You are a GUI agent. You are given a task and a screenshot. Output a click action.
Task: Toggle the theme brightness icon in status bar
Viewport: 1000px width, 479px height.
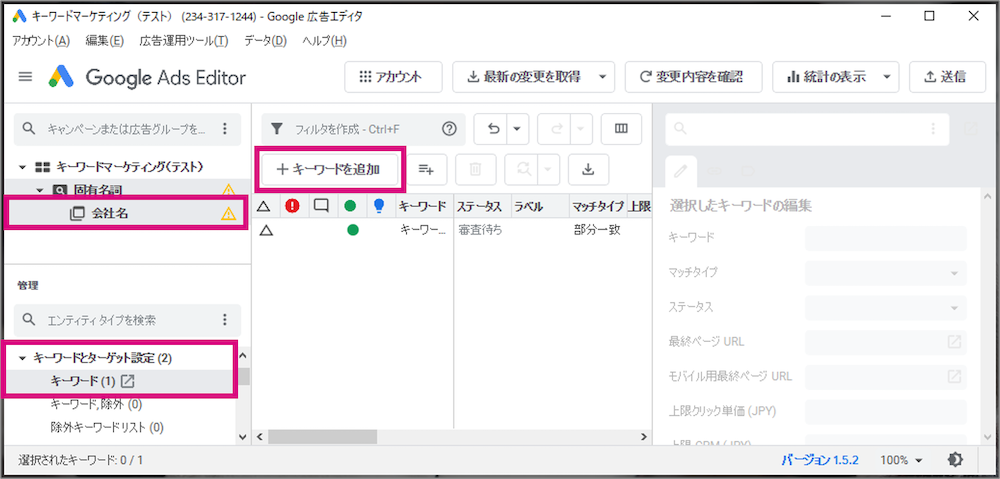(x=955, y=459)
